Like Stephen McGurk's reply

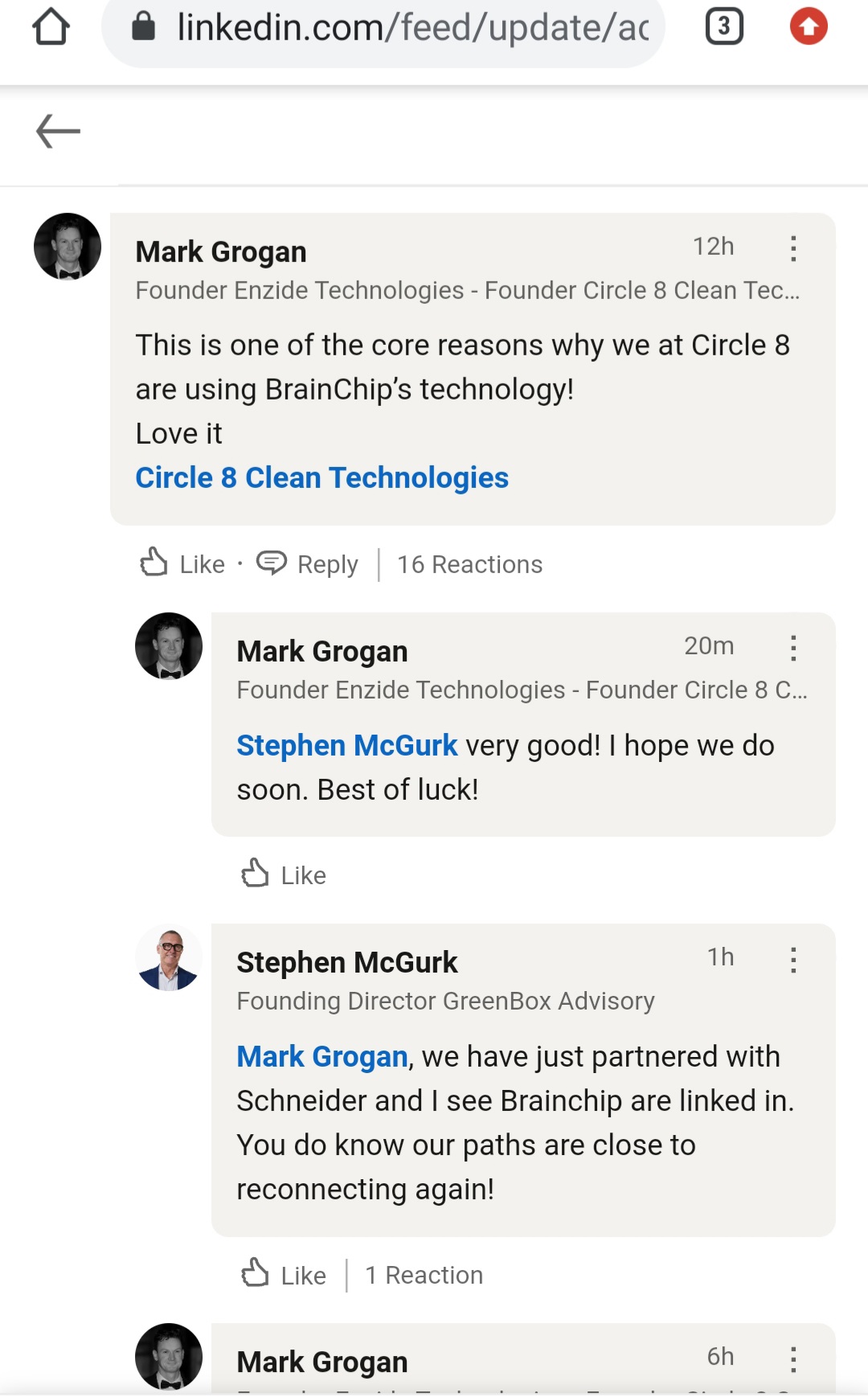(284, 1275)
